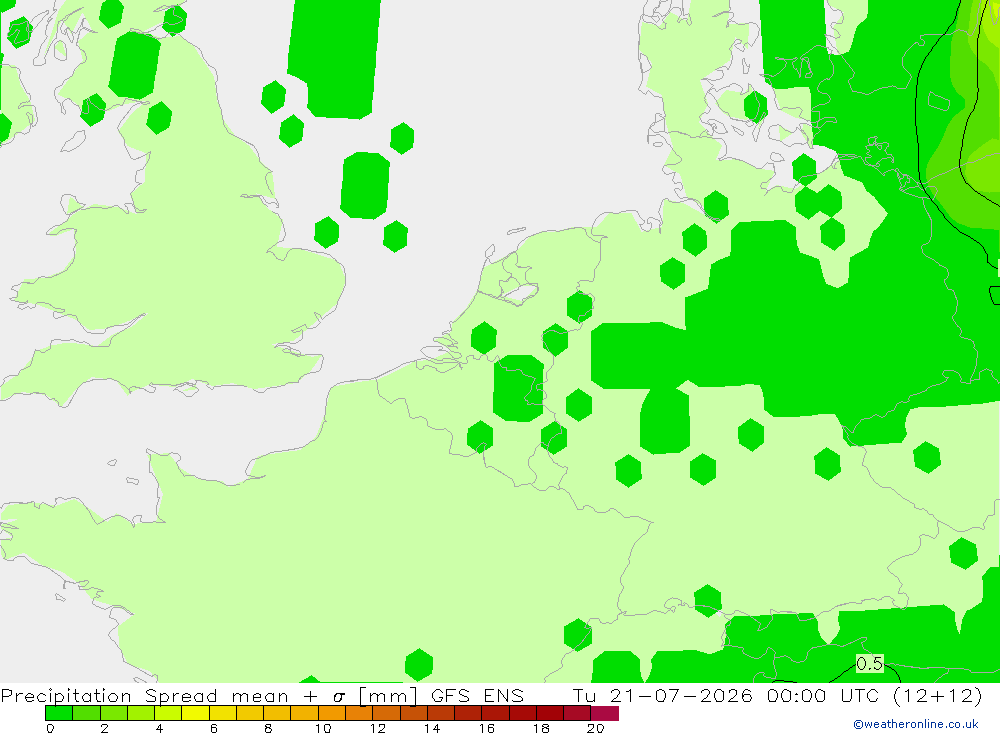Click the "(12+12)" forecast offset text

(x=938, y=695)
